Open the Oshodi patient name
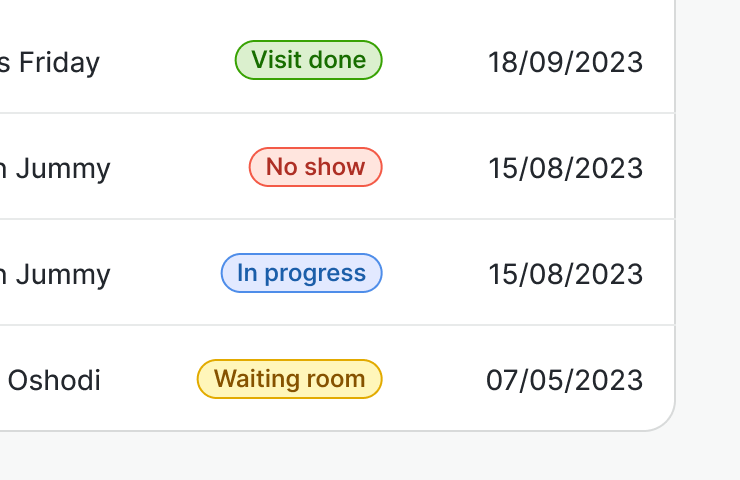The image size is (740, 480). 54,381
